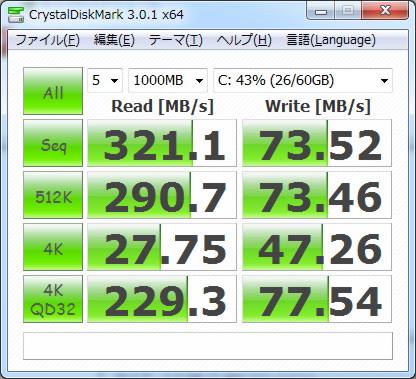Click the 512K write result 73.46
Screen dimensions: 416x379
(x=317, y=195)
